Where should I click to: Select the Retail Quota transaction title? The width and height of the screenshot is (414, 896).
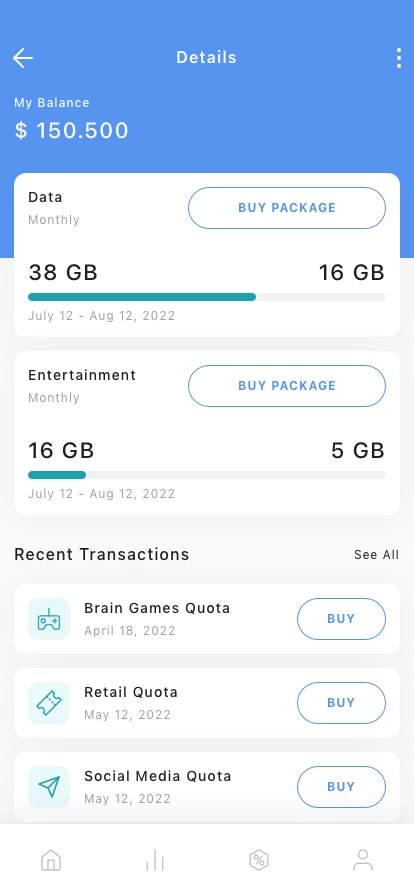(x=131, y=692)
